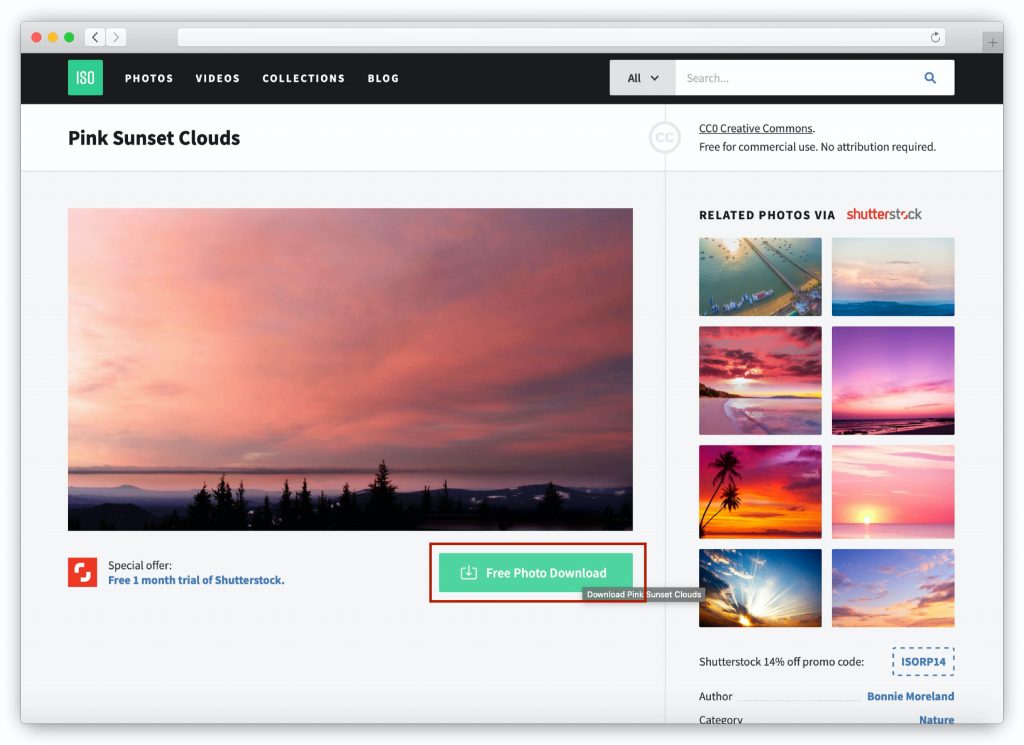Click the Free for commercial use text
Screen dimensions: 1024x745
tap(817, 147)
